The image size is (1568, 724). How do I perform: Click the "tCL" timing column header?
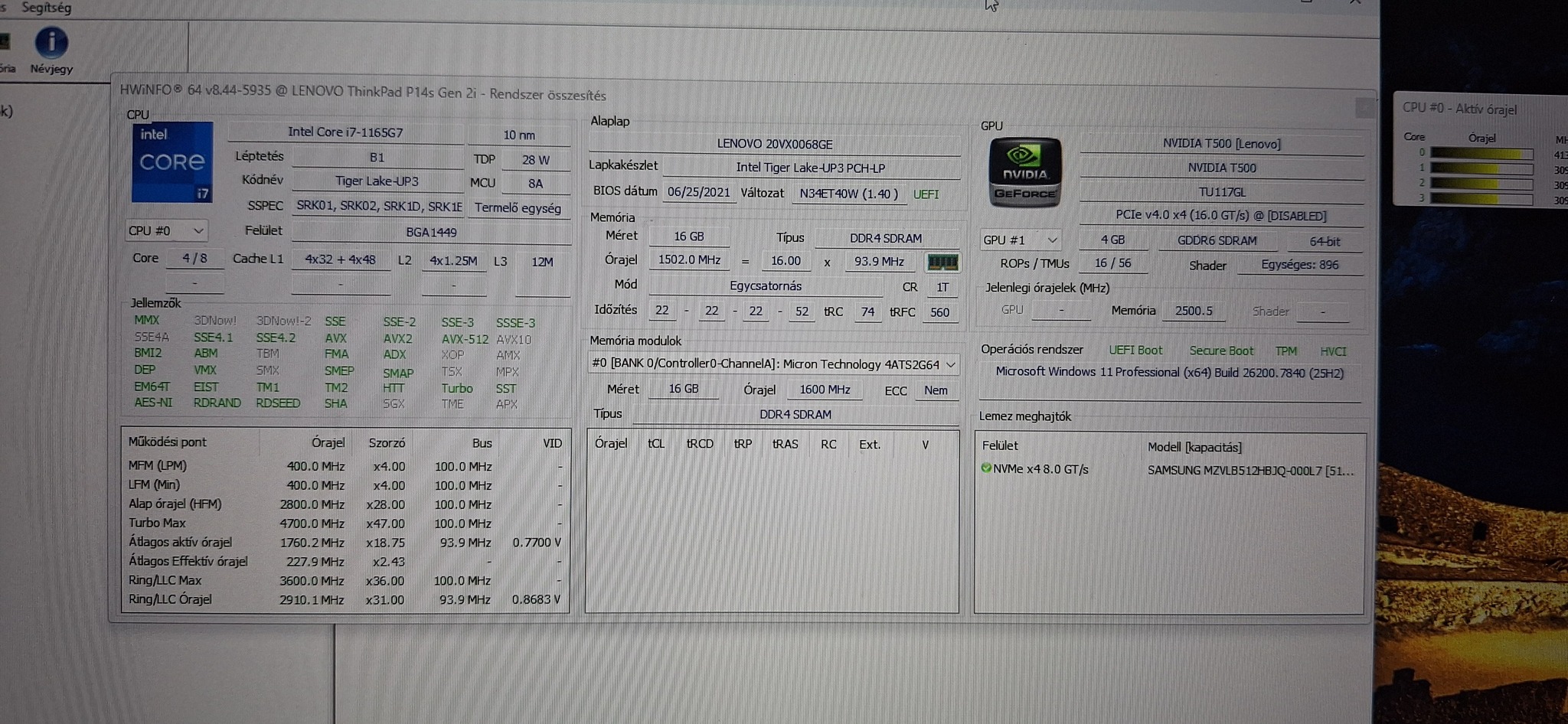(x=656, y=444)
